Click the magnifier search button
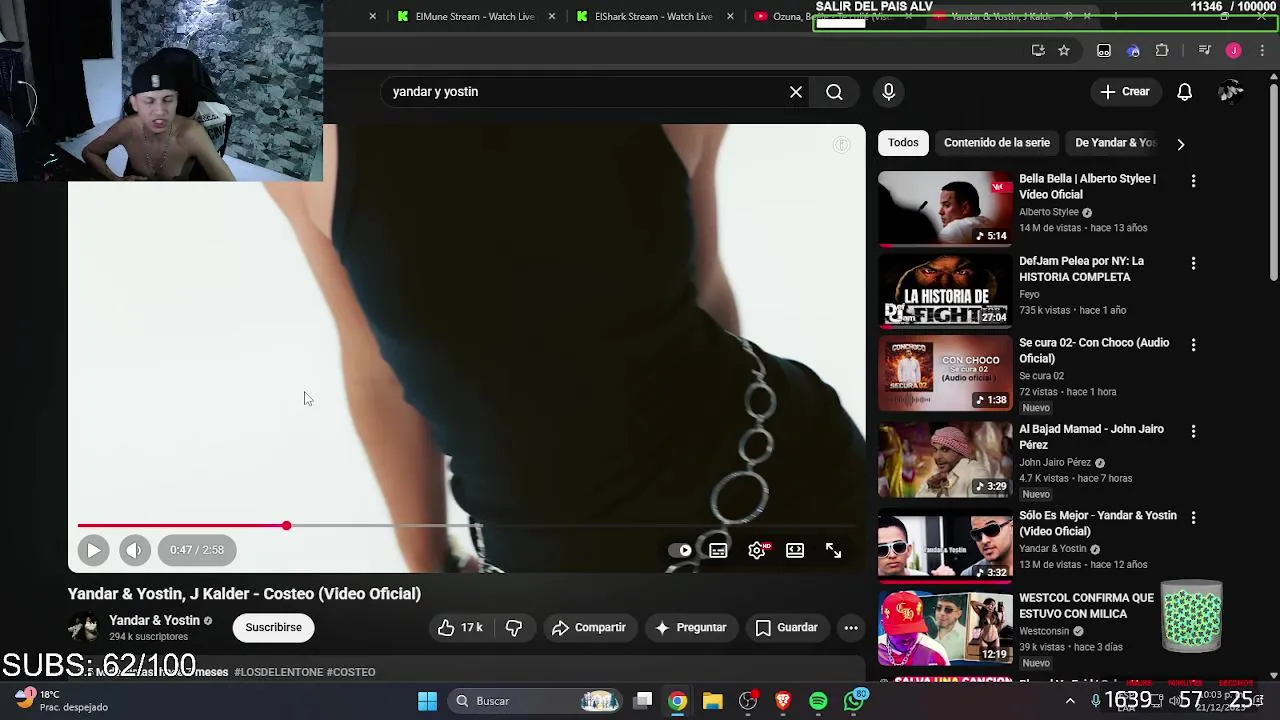1280x720 pixels. pyautogui.click(x=834, y=92)
